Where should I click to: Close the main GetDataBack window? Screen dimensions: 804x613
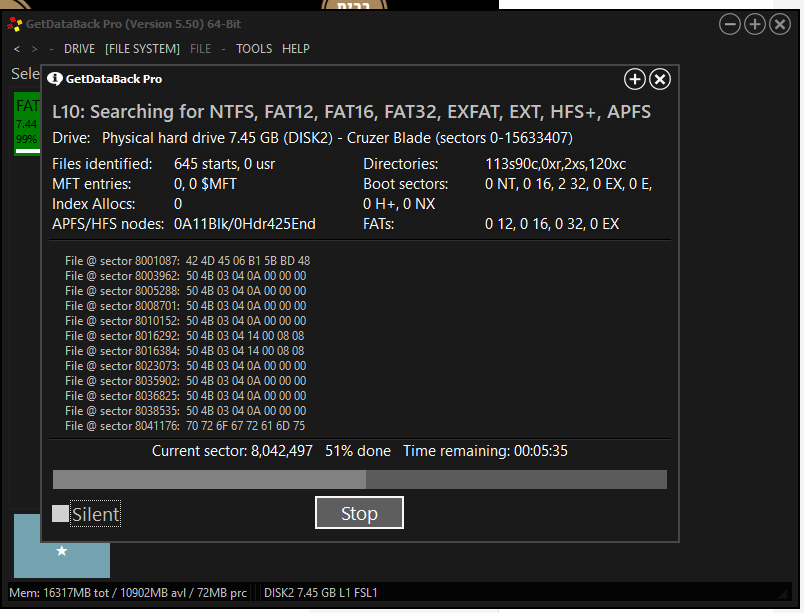click(x=780, y=24)
